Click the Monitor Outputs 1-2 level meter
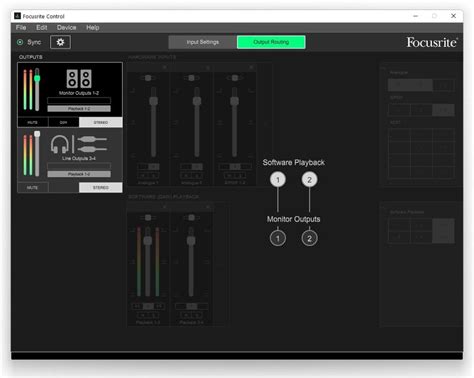The image size is (474, 378). [x=28, y=90]
